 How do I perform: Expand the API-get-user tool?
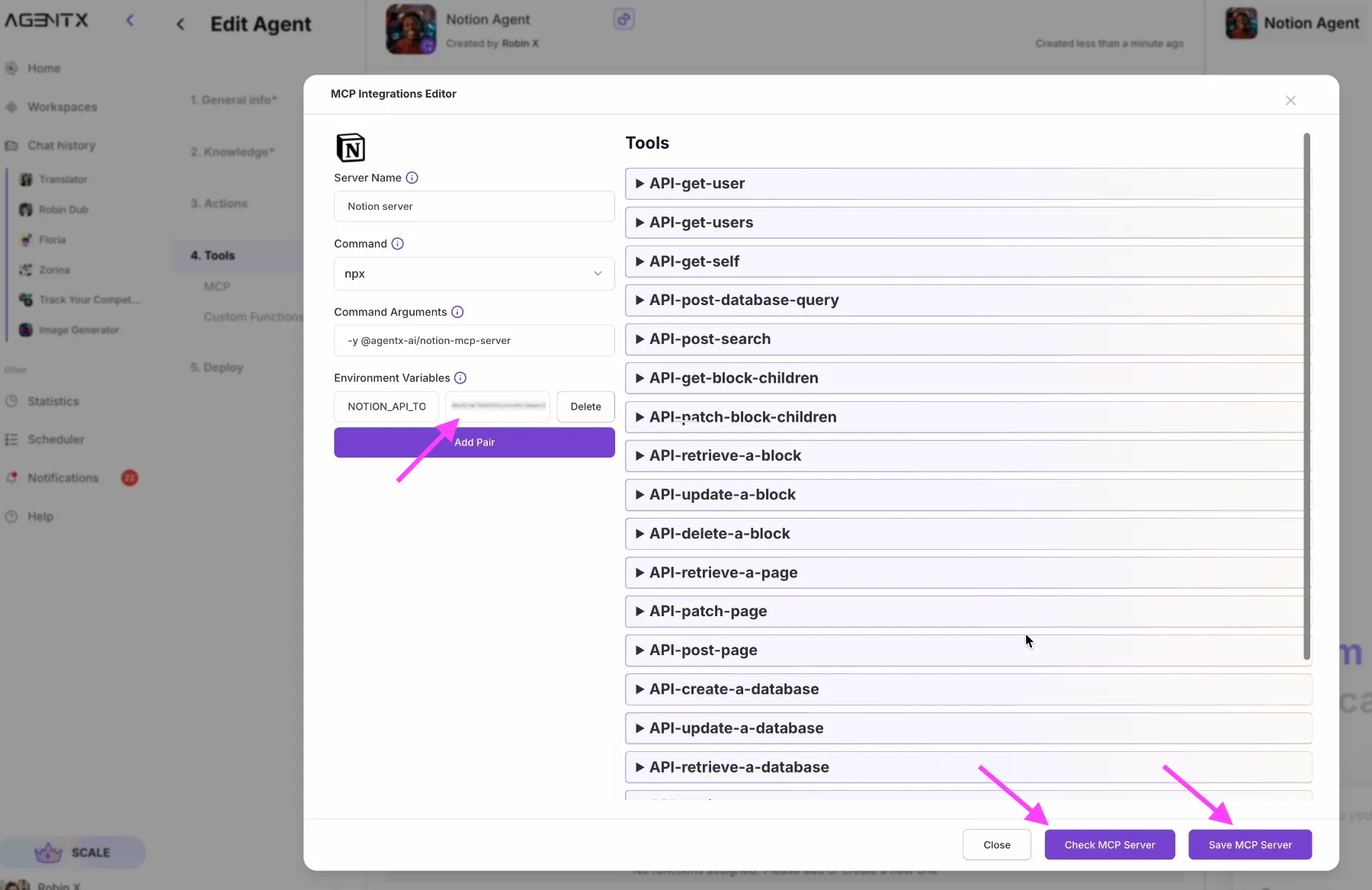click(x=968, y=184)
